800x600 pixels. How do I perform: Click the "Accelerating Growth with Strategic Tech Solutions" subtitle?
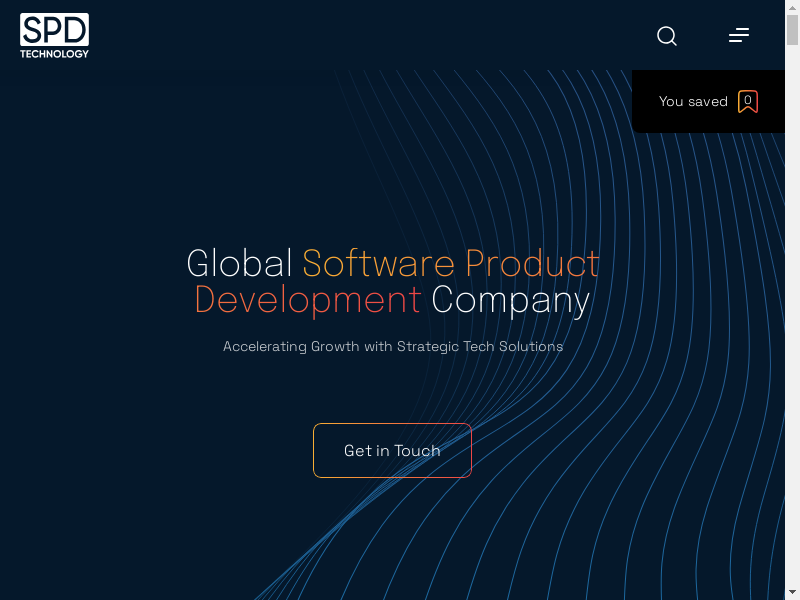393,347
